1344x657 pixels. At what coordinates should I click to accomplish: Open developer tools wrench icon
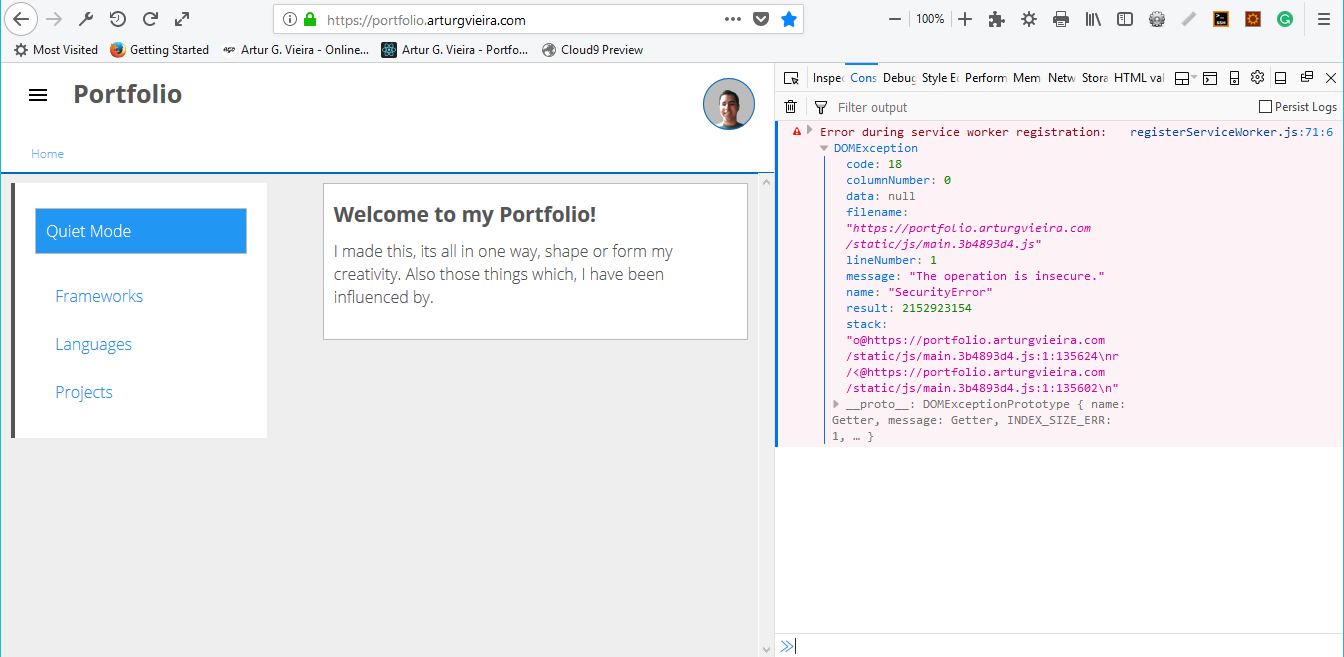pos(86,19)
